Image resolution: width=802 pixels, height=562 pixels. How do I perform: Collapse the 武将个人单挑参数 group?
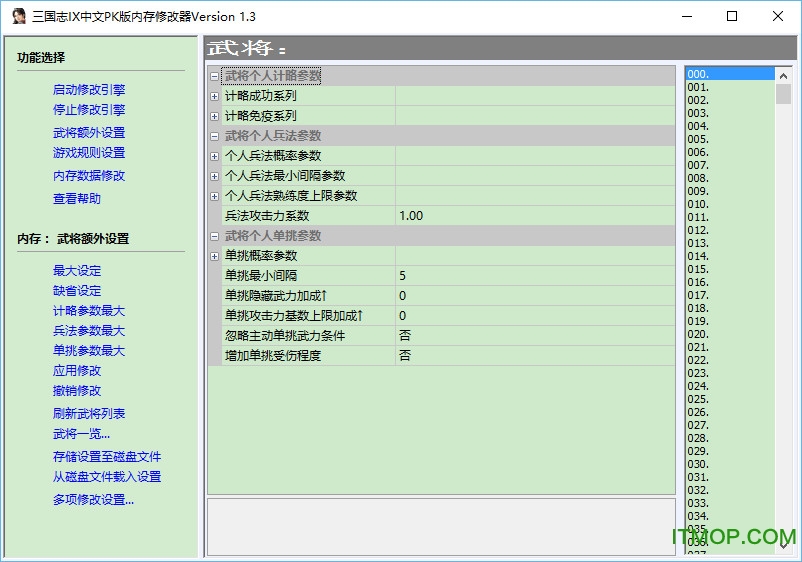[x=214, y=236]
